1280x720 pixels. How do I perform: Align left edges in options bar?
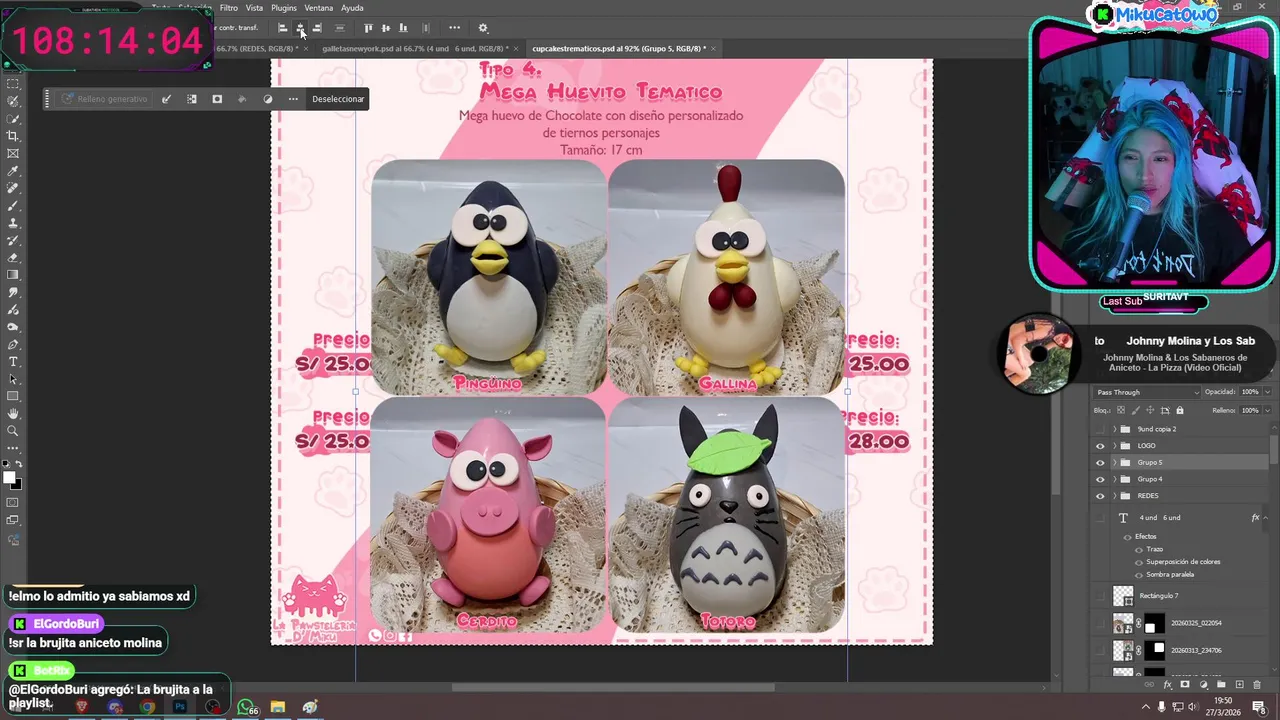tap(282, 28)
